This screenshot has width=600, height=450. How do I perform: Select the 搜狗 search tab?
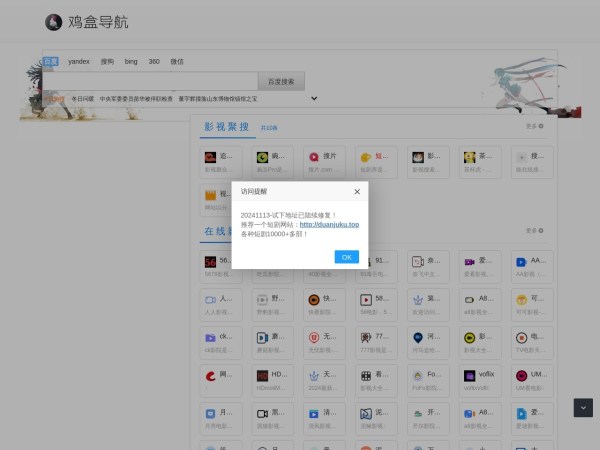point(107,61)
